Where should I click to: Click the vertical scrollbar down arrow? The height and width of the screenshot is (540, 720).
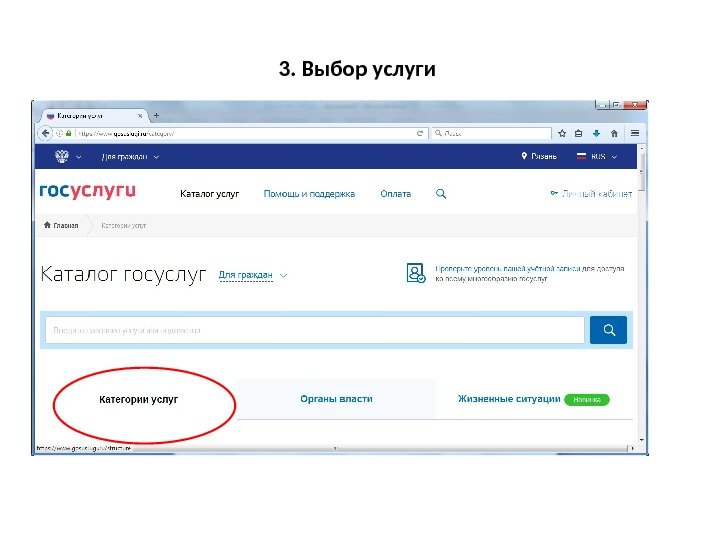point(641,440)
